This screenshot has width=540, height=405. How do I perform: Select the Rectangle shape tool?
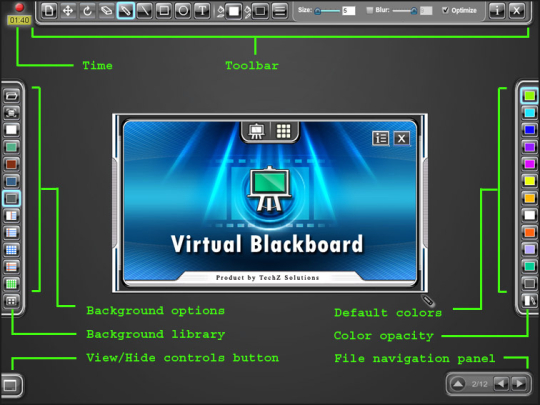tap(164, 11)
